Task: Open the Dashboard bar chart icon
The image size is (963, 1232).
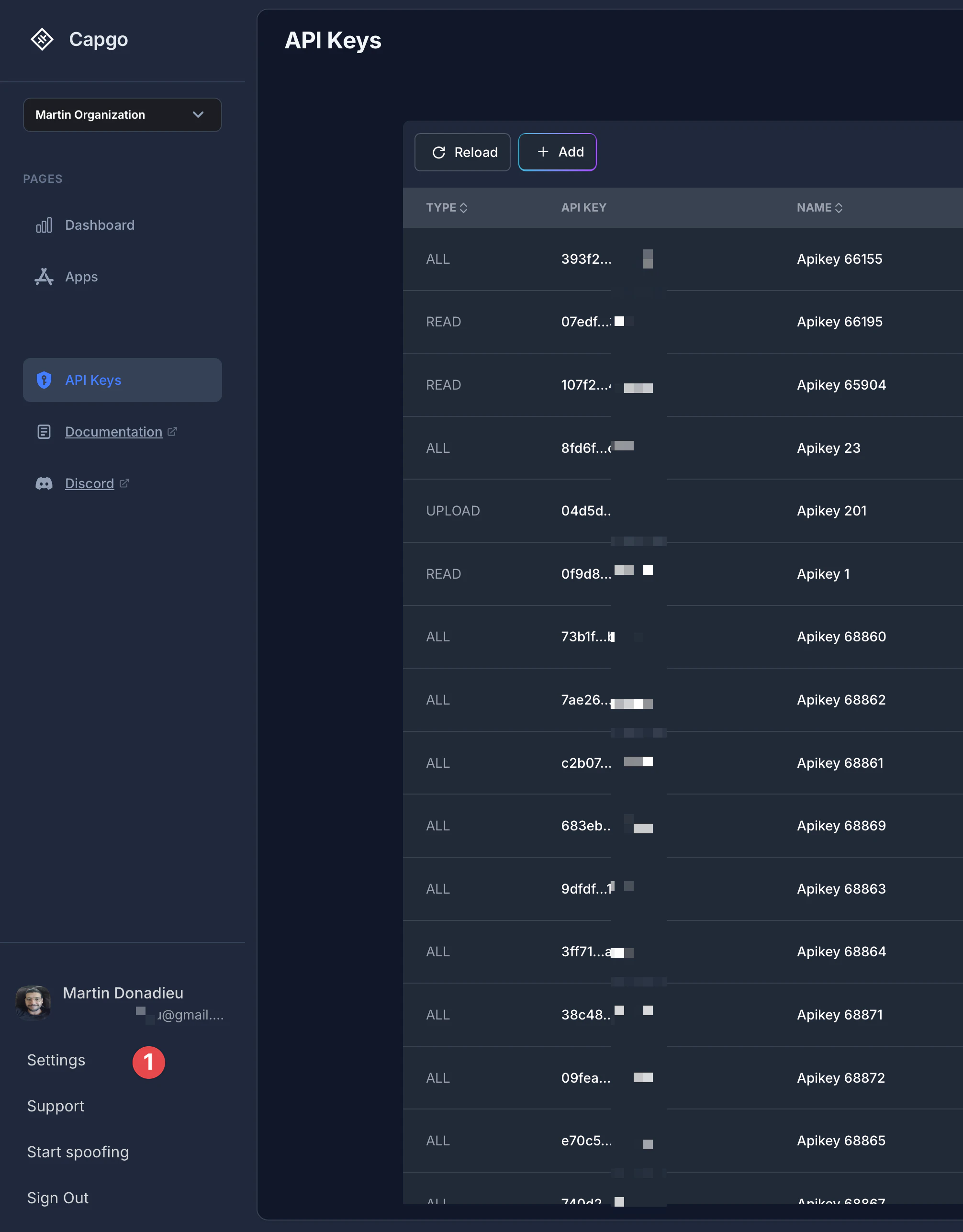Action: pos(44,225)
